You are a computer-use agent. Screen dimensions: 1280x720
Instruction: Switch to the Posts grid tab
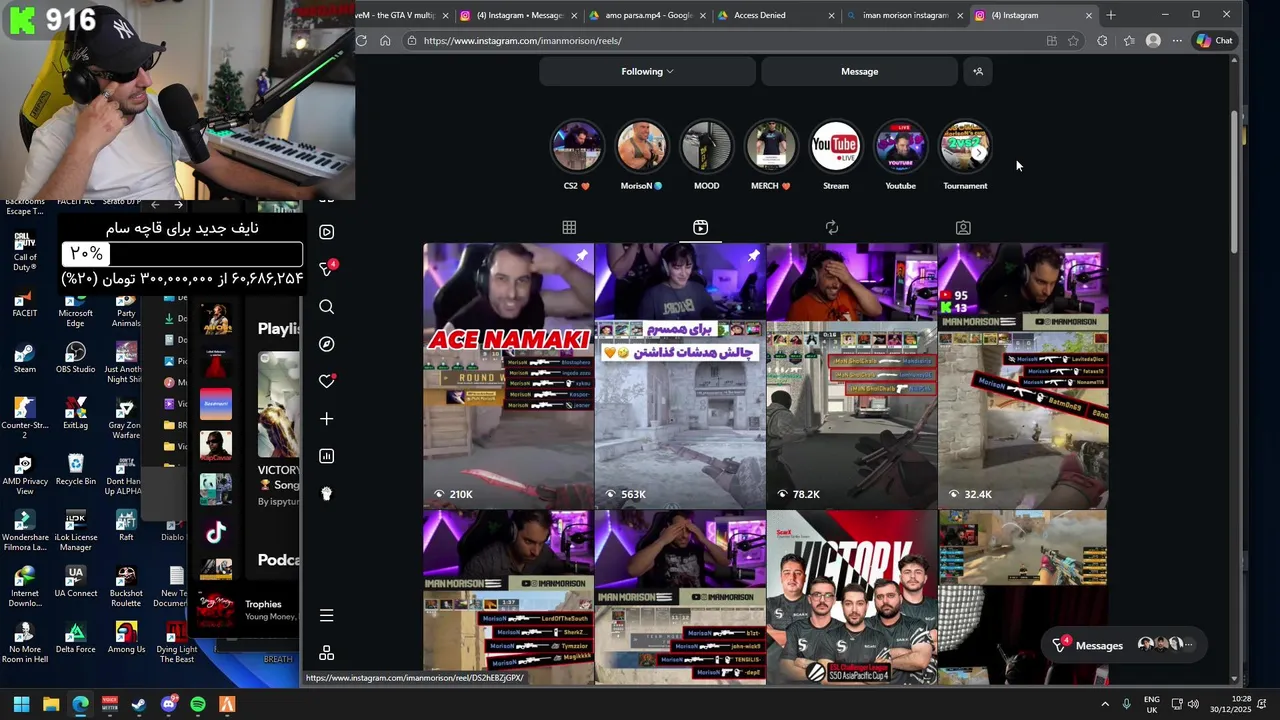point(569,228)
